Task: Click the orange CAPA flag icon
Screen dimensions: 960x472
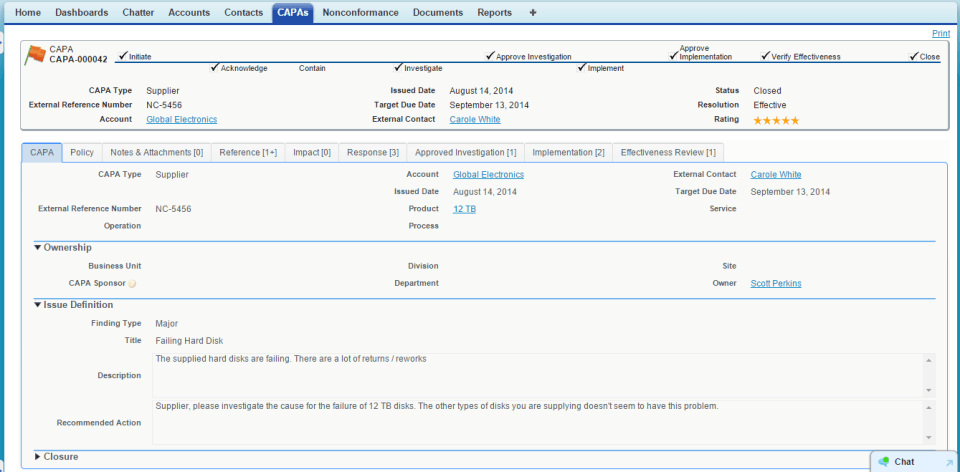Action: coord(36,54)
